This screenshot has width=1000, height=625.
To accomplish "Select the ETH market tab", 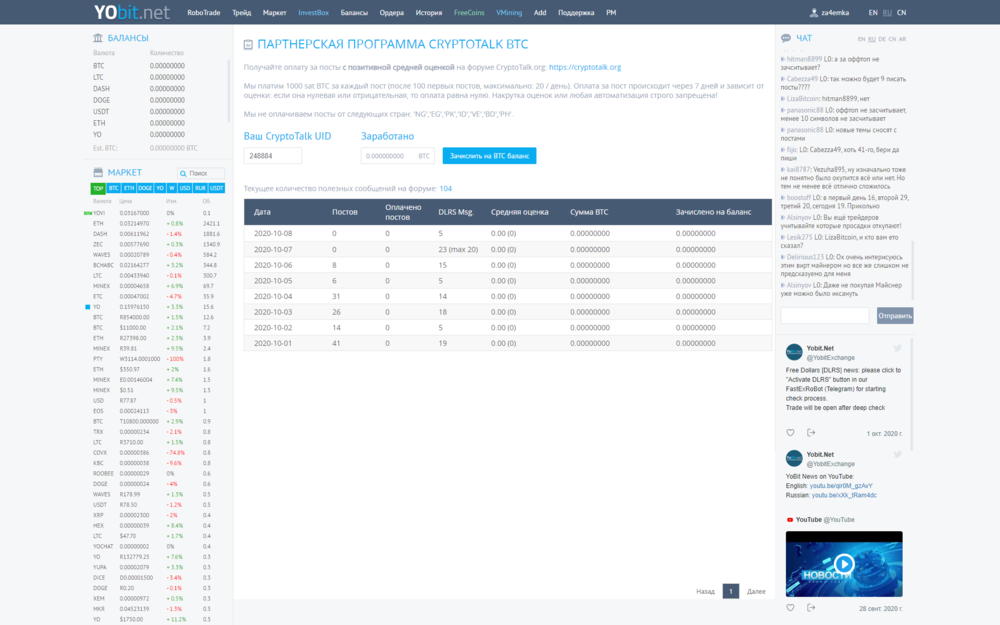I will [129, 188].
